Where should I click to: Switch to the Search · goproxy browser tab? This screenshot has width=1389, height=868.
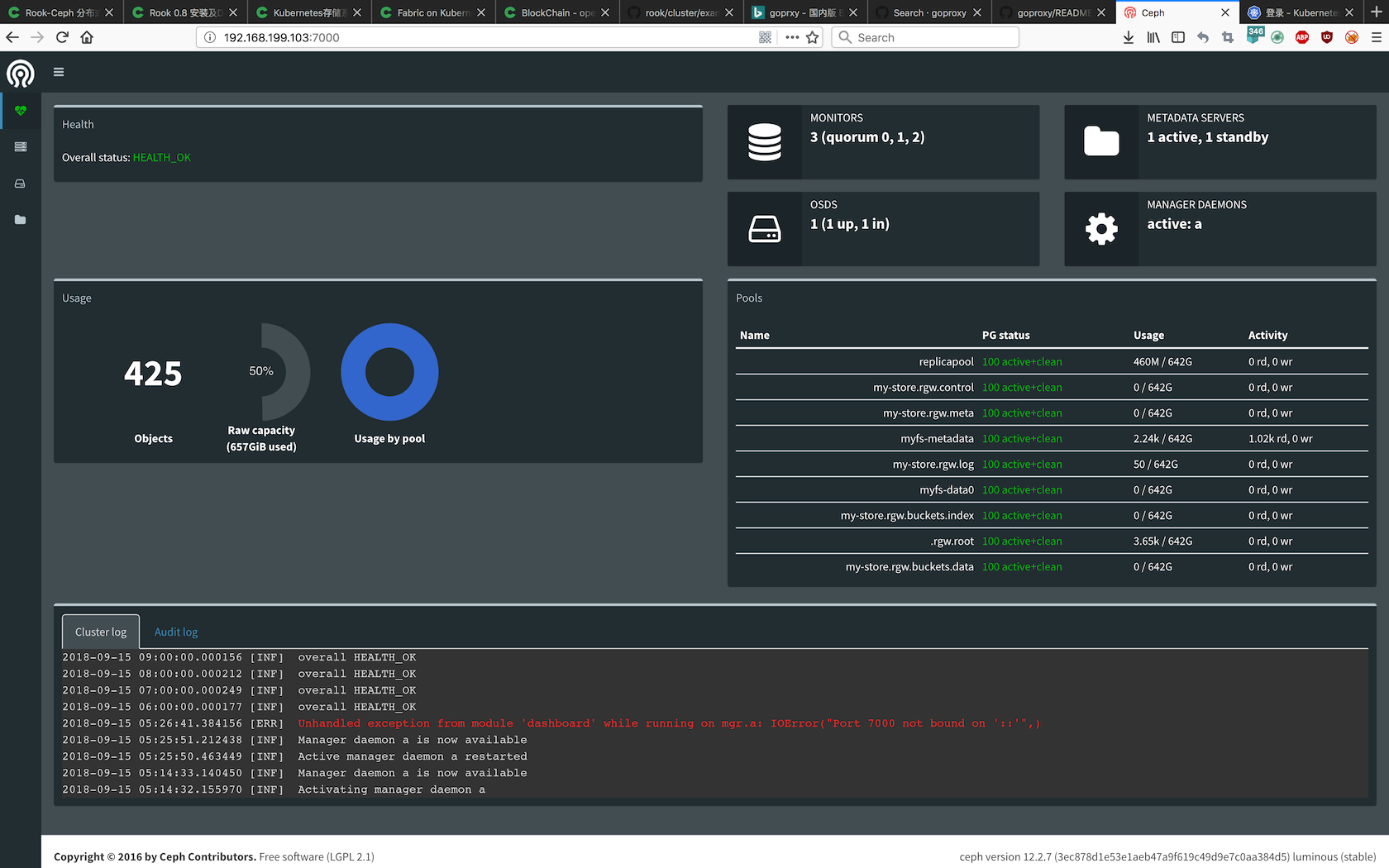pos(930,12)
